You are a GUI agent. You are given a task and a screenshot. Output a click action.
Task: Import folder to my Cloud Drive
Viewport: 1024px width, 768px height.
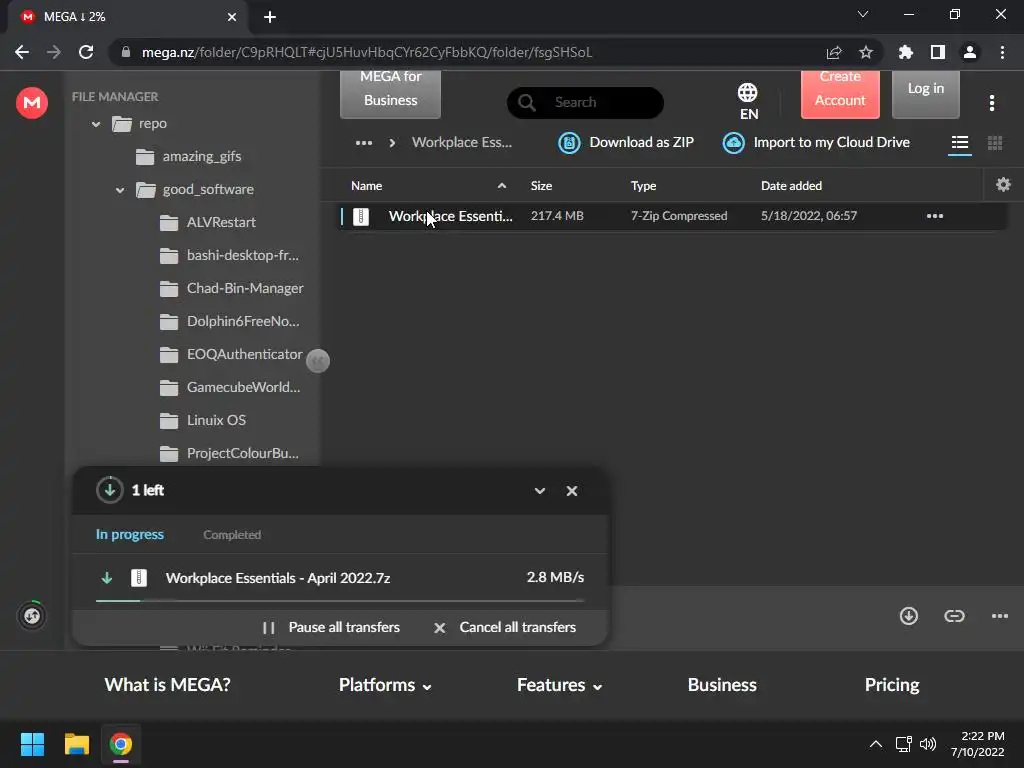(x=816, y=142)
